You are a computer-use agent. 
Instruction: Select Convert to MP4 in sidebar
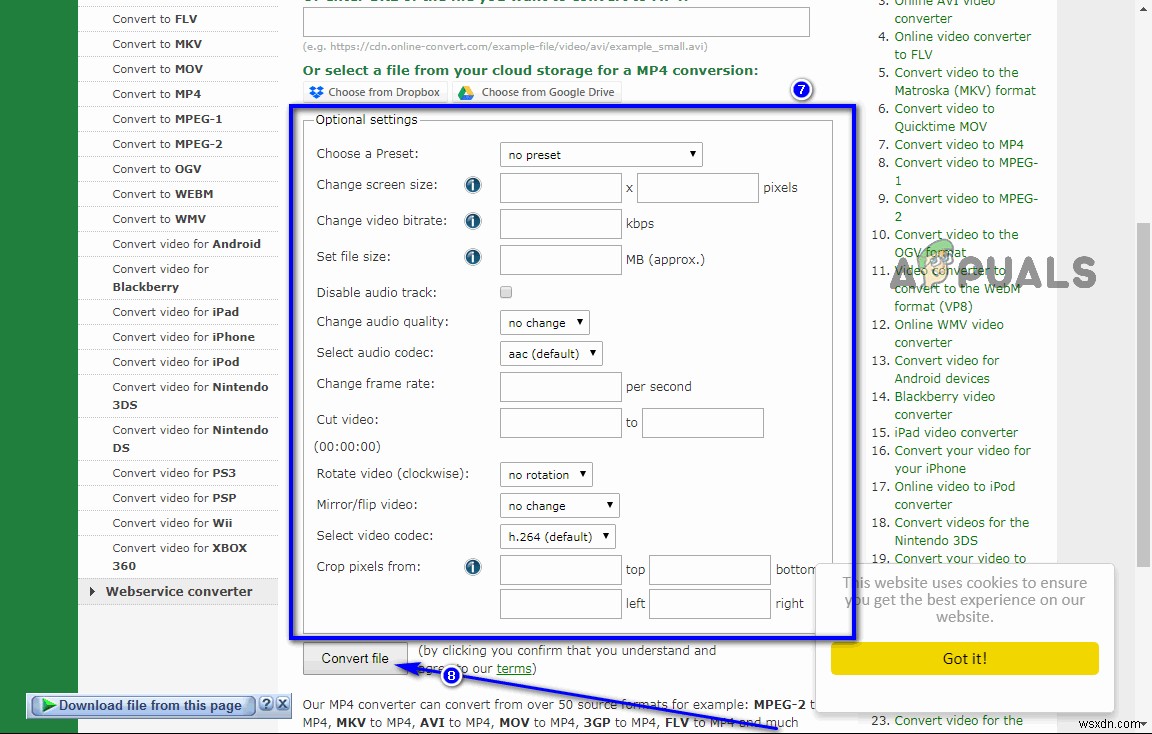pyautogui.click(x=156, y=94)
